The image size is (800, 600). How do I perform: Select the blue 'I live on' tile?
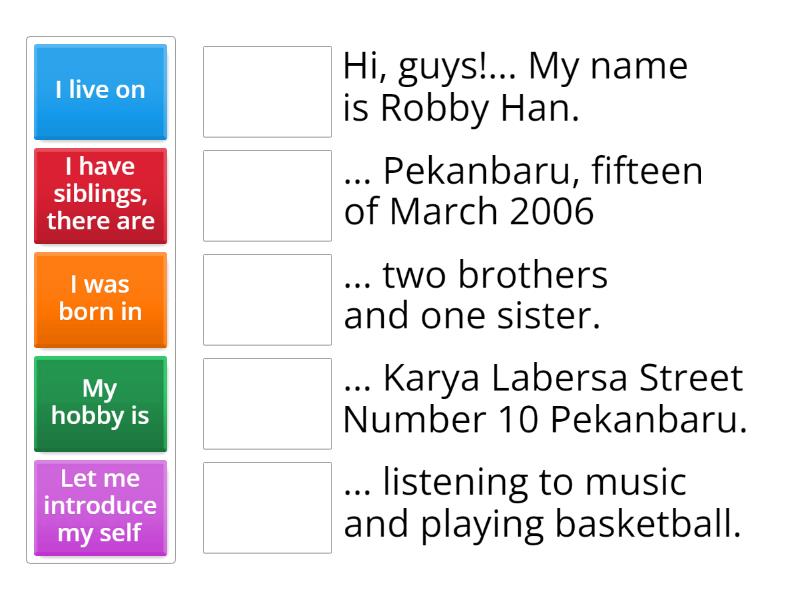pos(100,90)
